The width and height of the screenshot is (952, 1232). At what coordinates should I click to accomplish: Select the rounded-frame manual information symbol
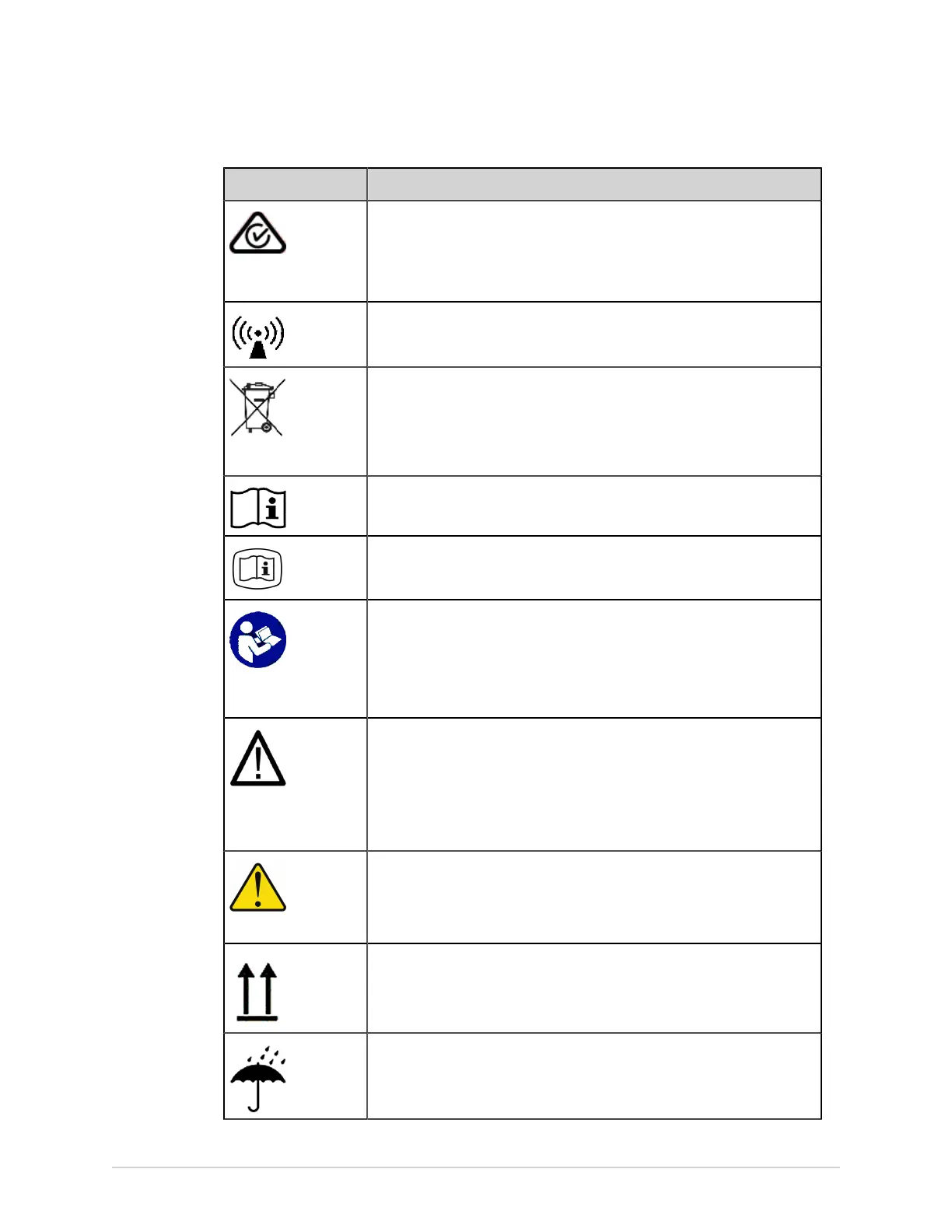coord(257,569)
